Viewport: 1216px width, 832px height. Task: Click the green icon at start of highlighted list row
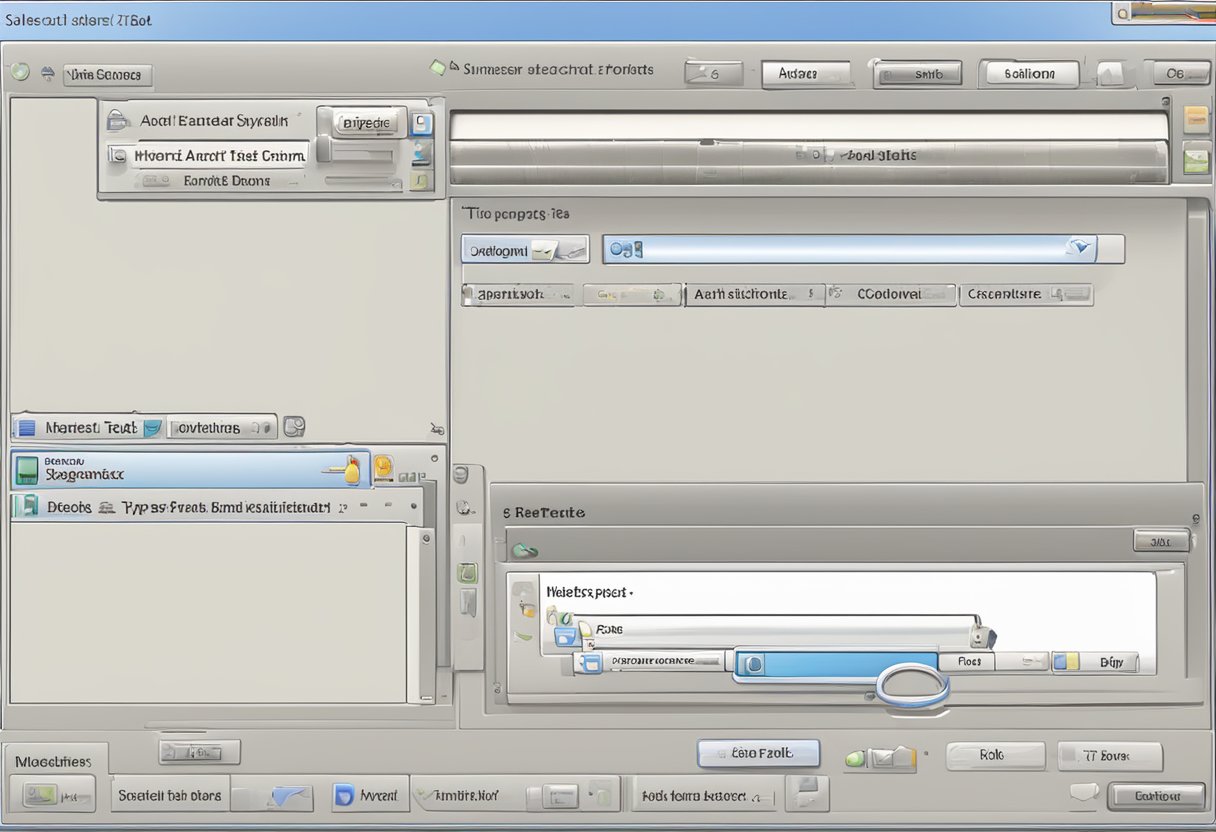tap(27, 470)
